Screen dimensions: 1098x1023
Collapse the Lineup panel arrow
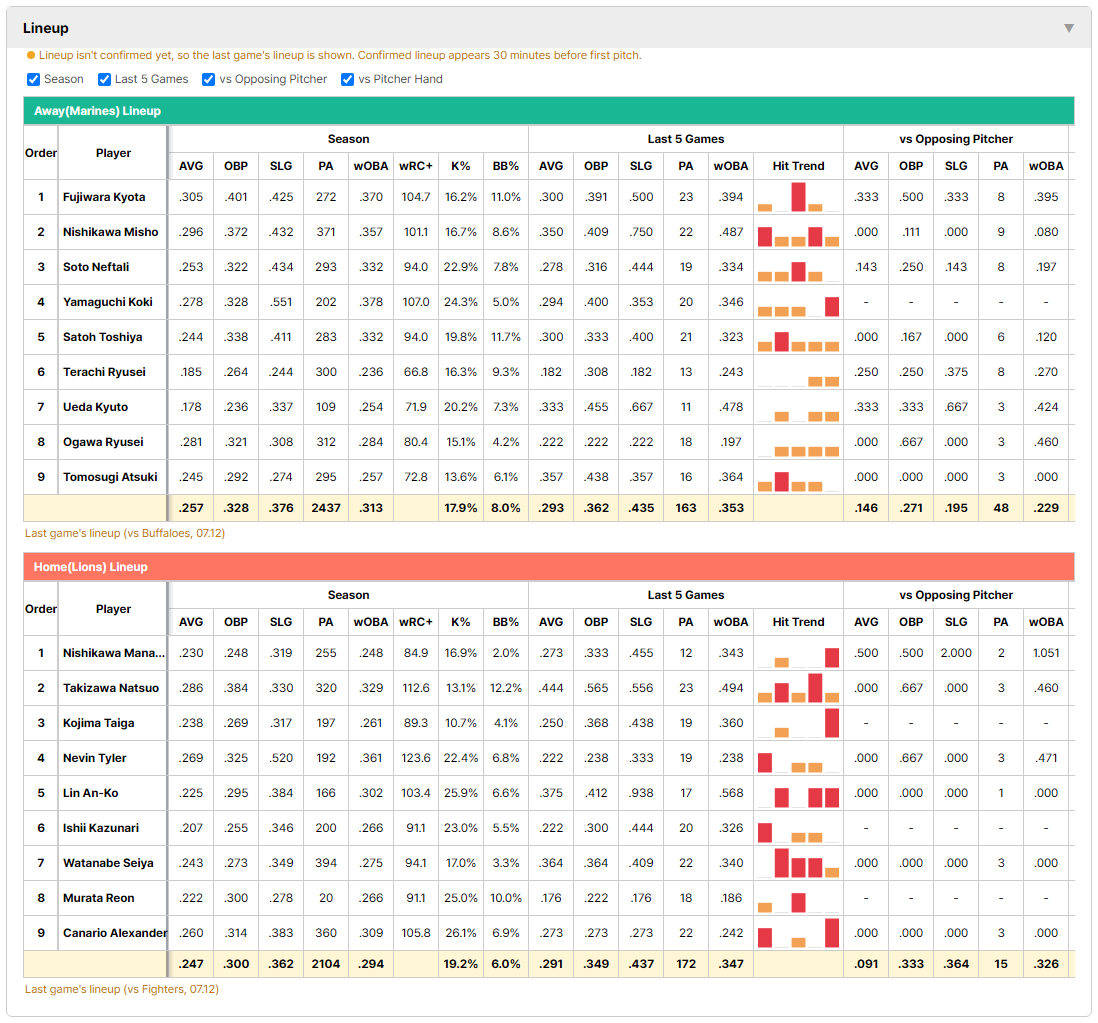[1069, 28]
